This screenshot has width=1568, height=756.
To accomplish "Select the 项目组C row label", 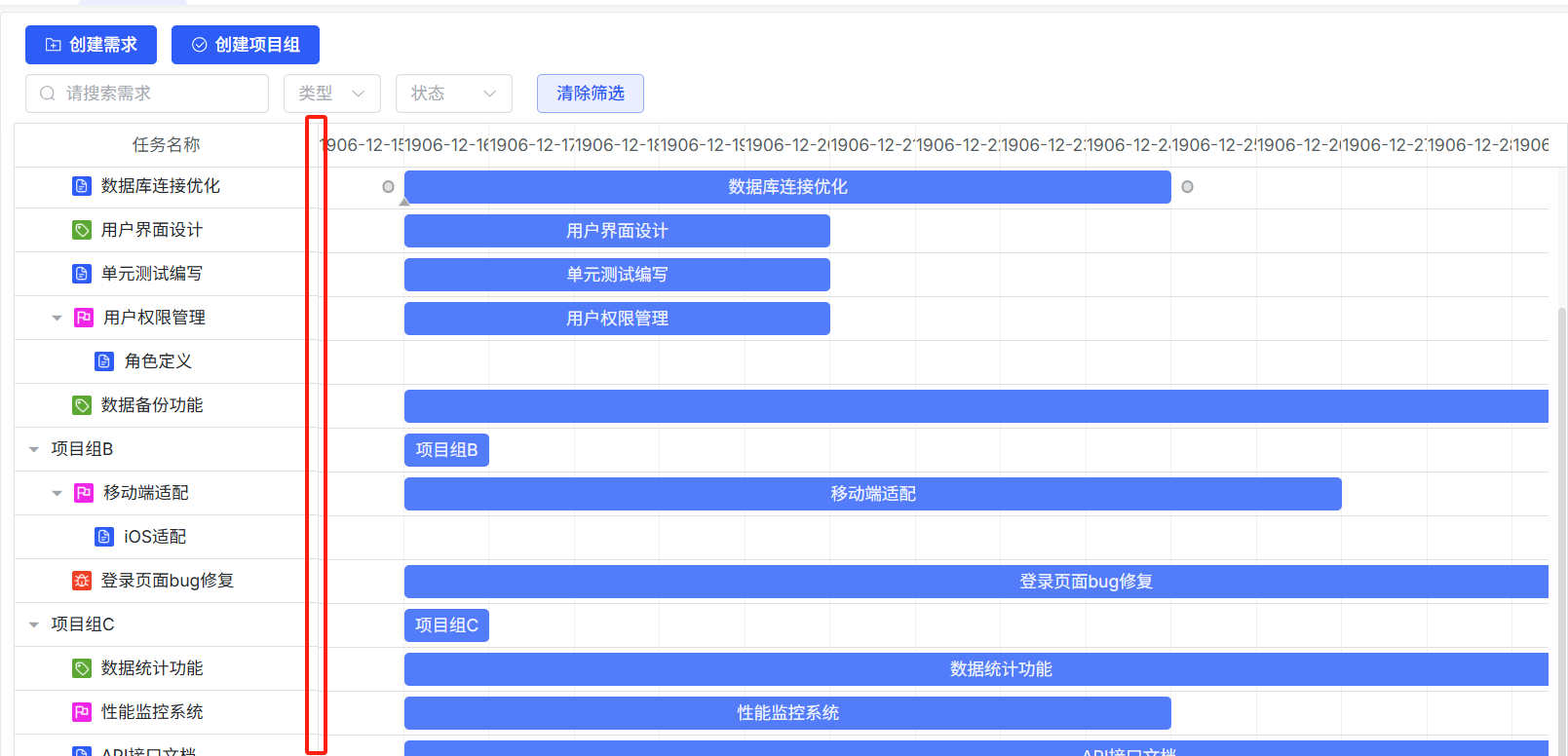I will (83, 624).
